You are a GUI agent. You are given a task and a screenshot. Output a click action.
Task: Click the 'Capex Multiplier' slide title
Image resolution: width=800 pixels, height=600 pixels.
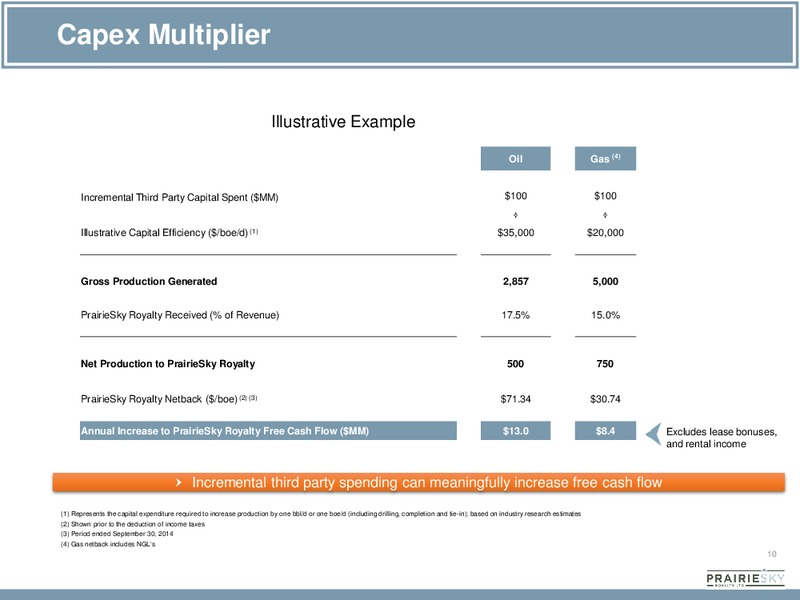(163, 35)
